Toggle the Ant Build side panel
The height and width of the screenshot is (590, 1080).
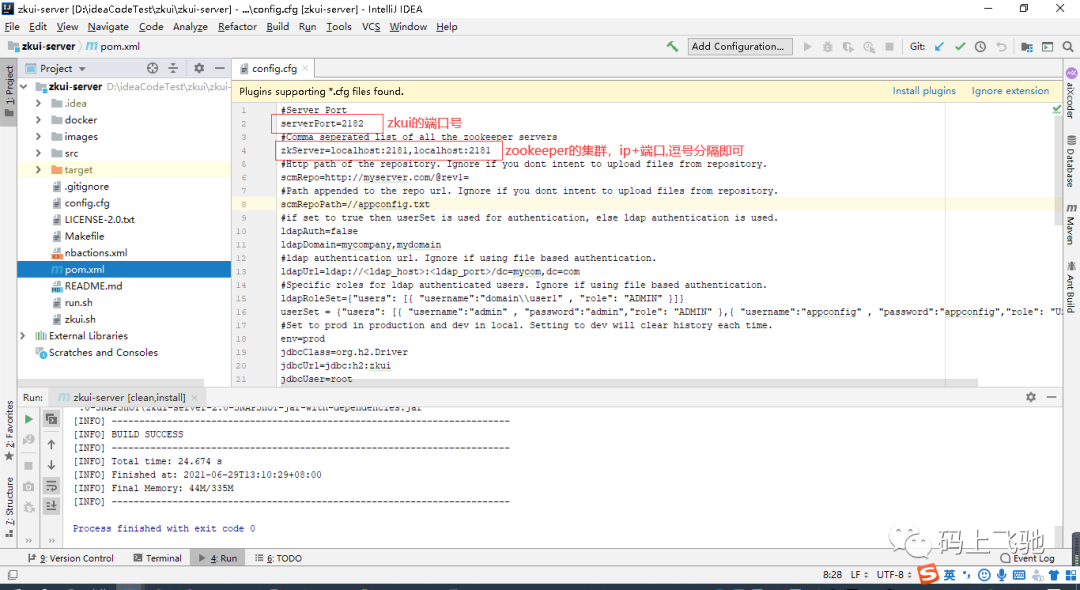(1071, 286)
